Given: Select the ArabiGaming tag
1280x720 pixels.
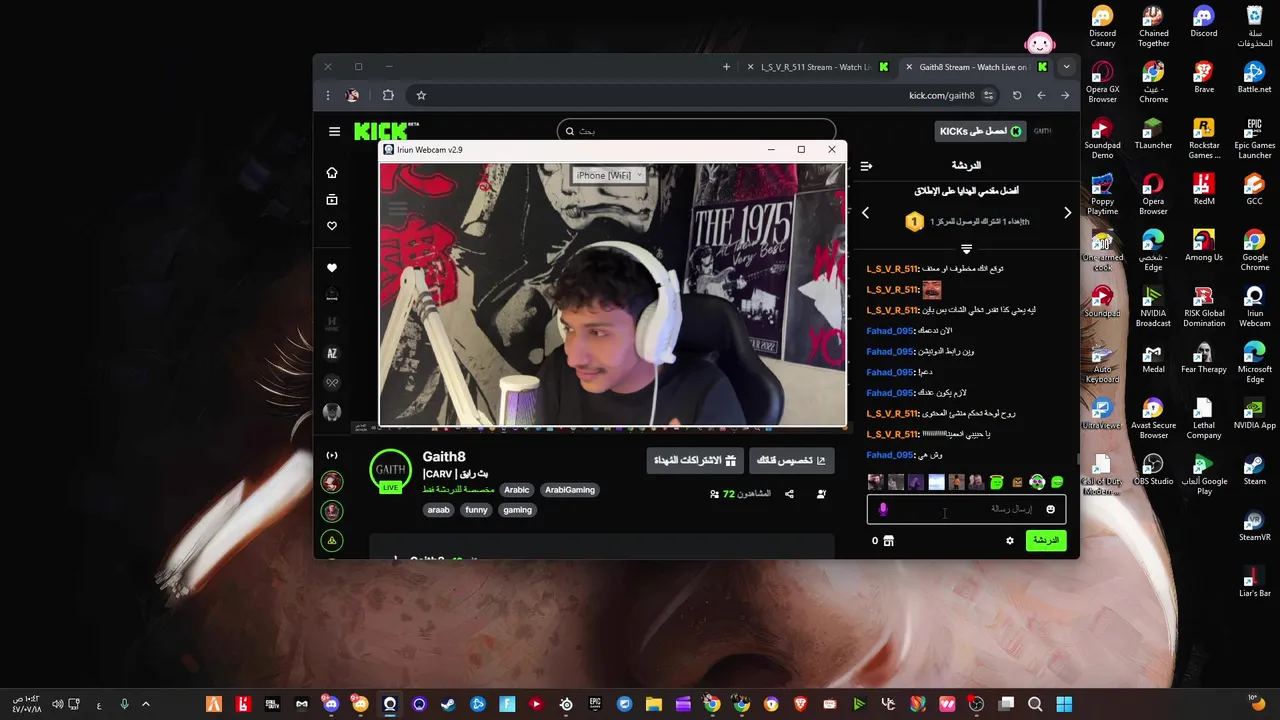Looking at the screenshot, I should coord(570,490).
